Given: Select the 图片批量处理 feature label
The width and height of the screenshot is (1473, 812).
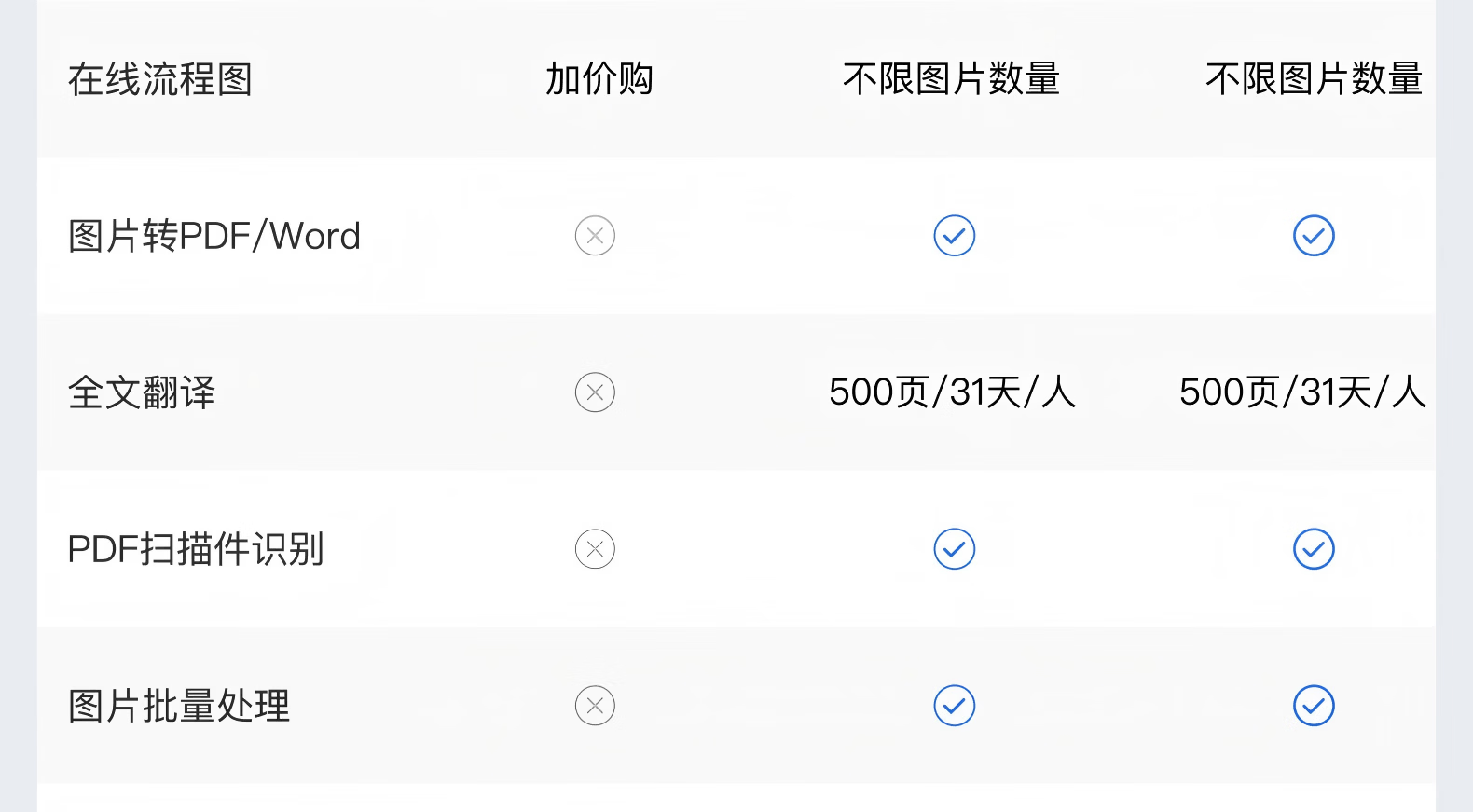Looking at the screenshot, I should [x=179, y=706].
